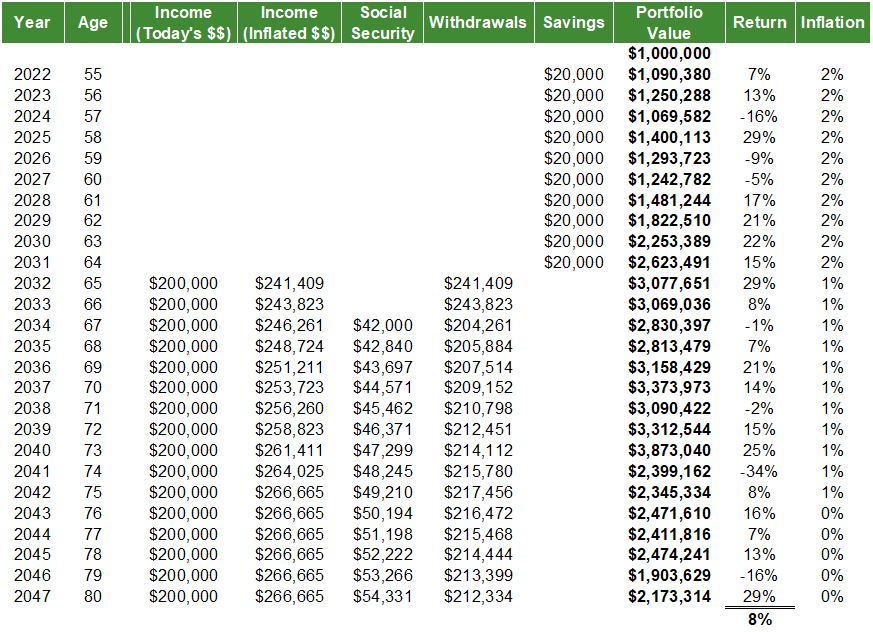The width and height of the screenshot is (873, 632).
Task: Select the Return column header
Action: click(x=760, y=22)
